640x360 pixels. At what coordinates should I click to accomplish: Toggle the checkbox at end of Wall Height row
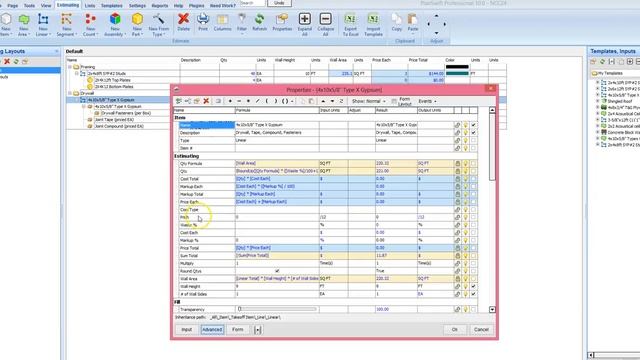click(x=473, y=287)
